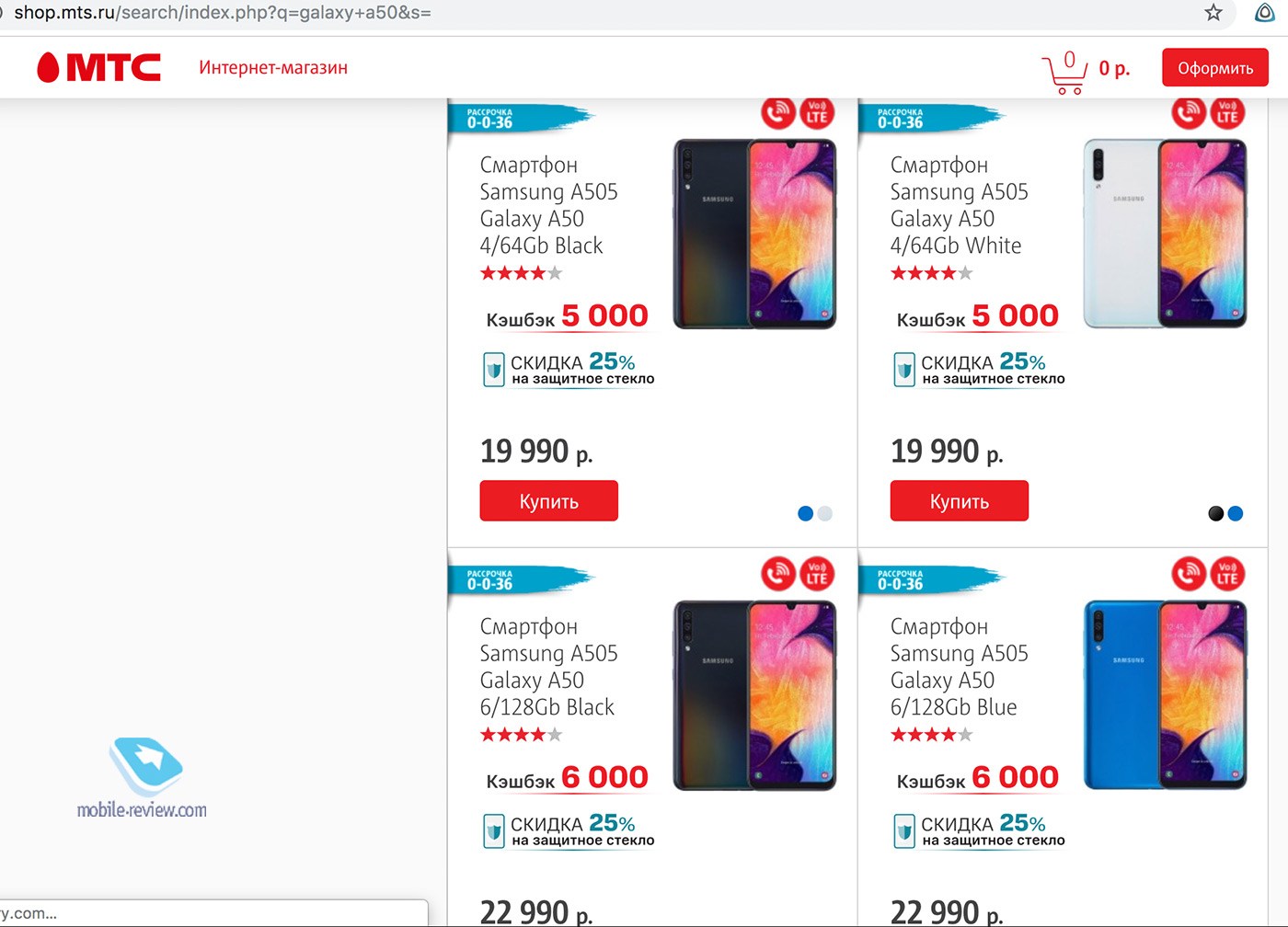Select black color swatch on the 4/64Gb White card

1215,514
